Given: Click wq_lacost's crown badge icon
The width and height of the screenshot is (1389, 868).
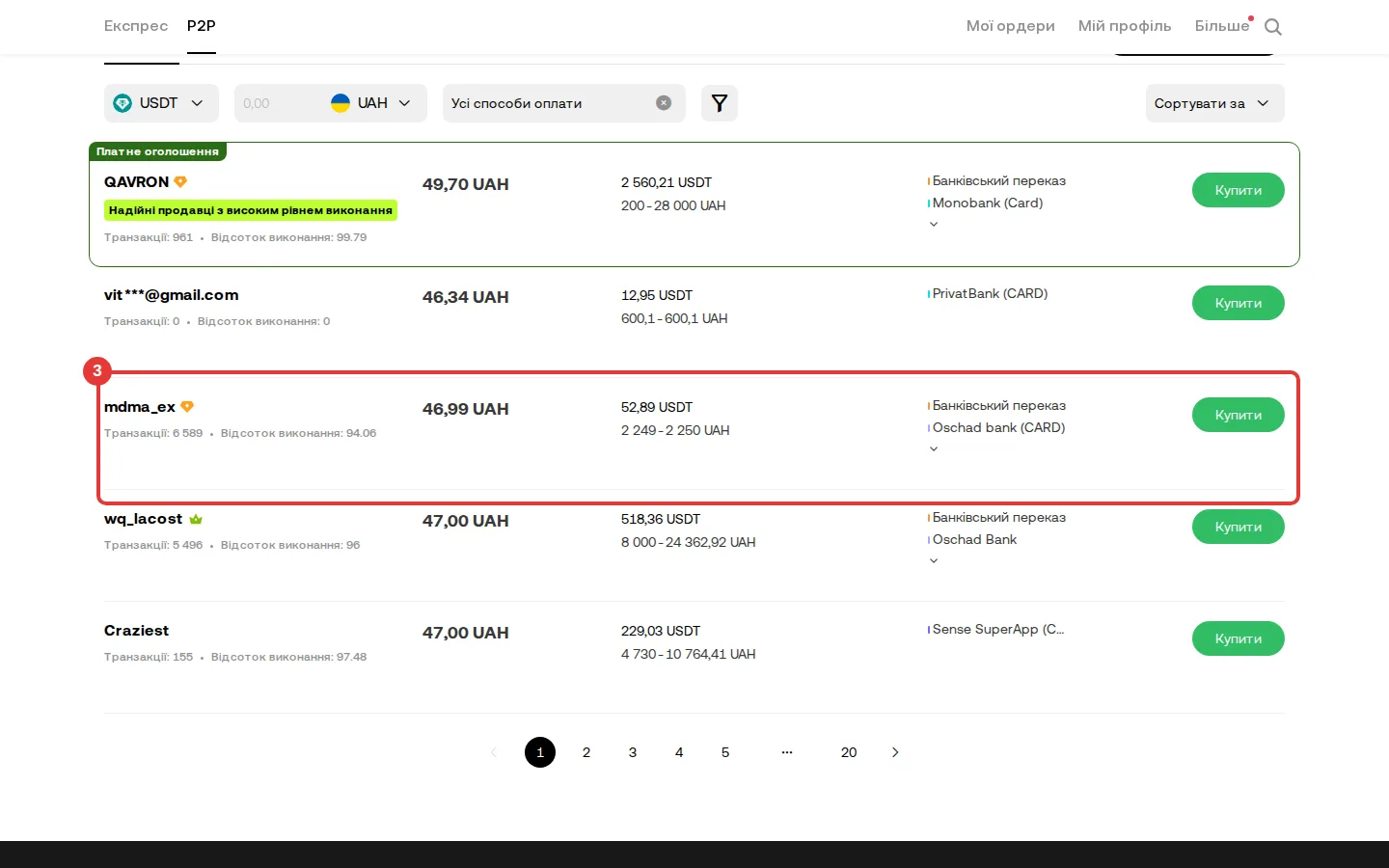Looking at the screenshot, I should click(196, 519).
